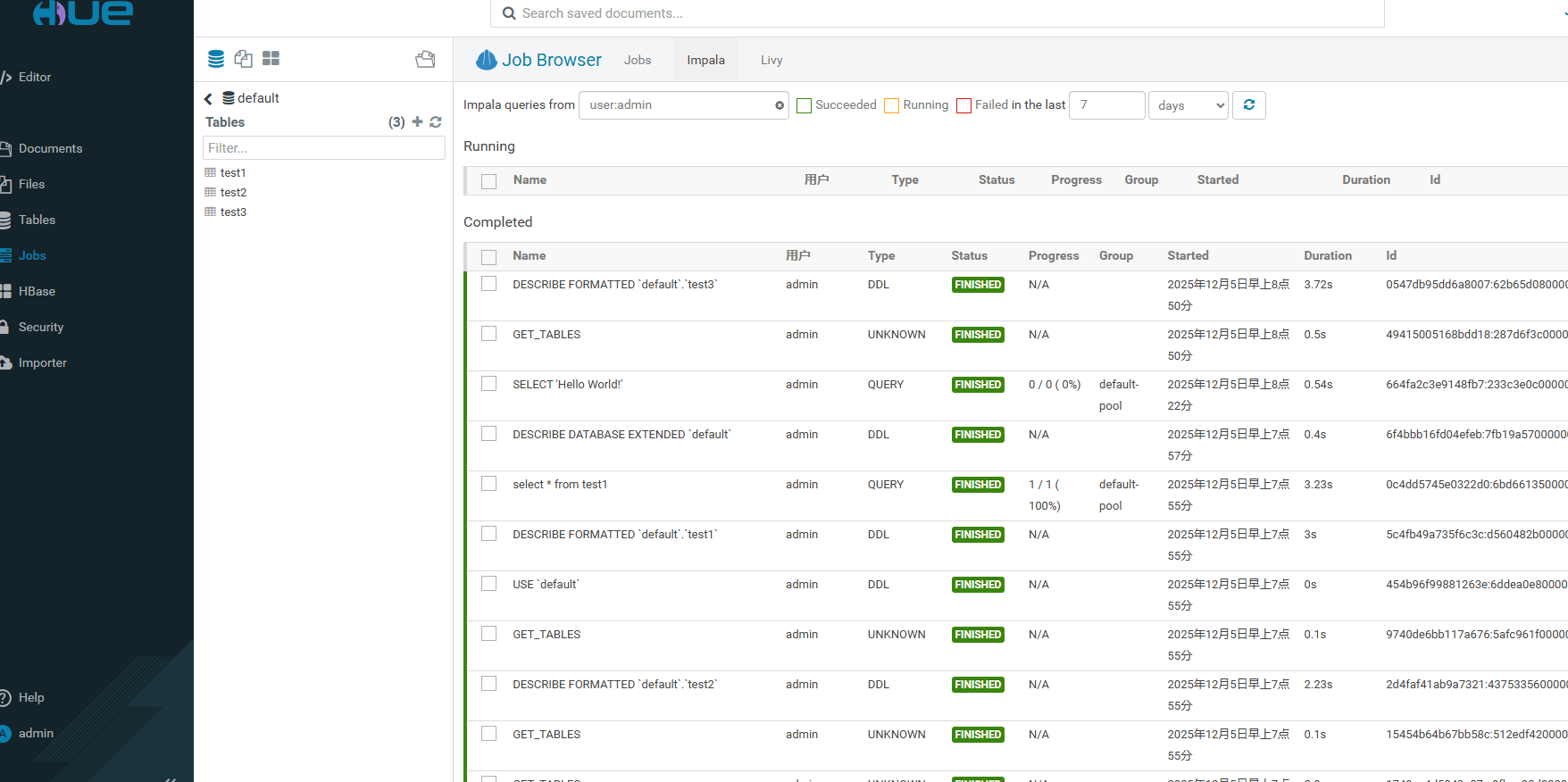Screen dimensions: 1568x782
Task: Check the SELECT 'Hello World!' query row
Action: pyautogui.click(x=488, y=384)
